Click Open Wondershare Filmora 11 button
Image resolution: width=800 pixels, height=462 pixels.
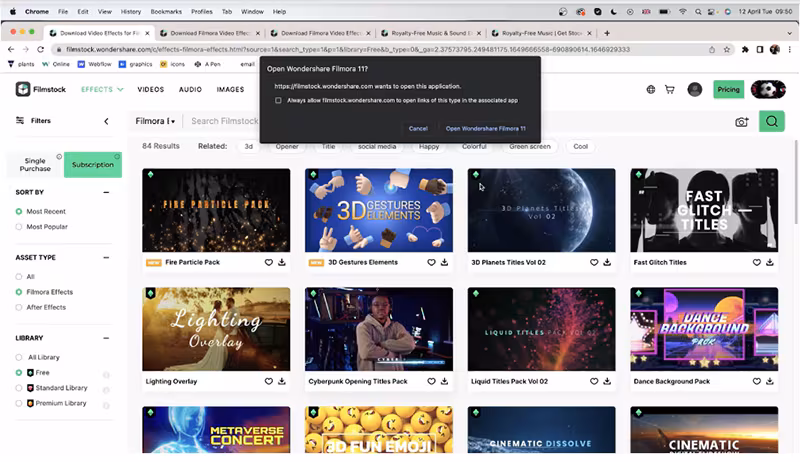[x=485, y=129]
